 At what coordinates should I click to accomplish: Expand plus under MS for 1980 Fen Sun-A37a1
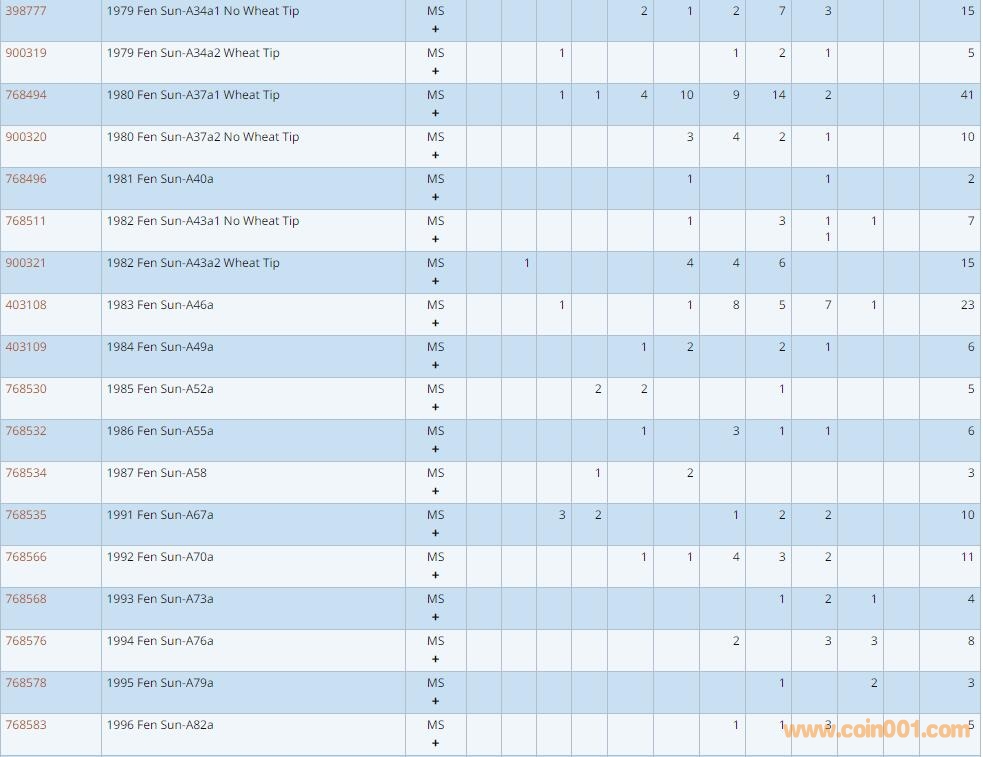click(x=435, y=114)
